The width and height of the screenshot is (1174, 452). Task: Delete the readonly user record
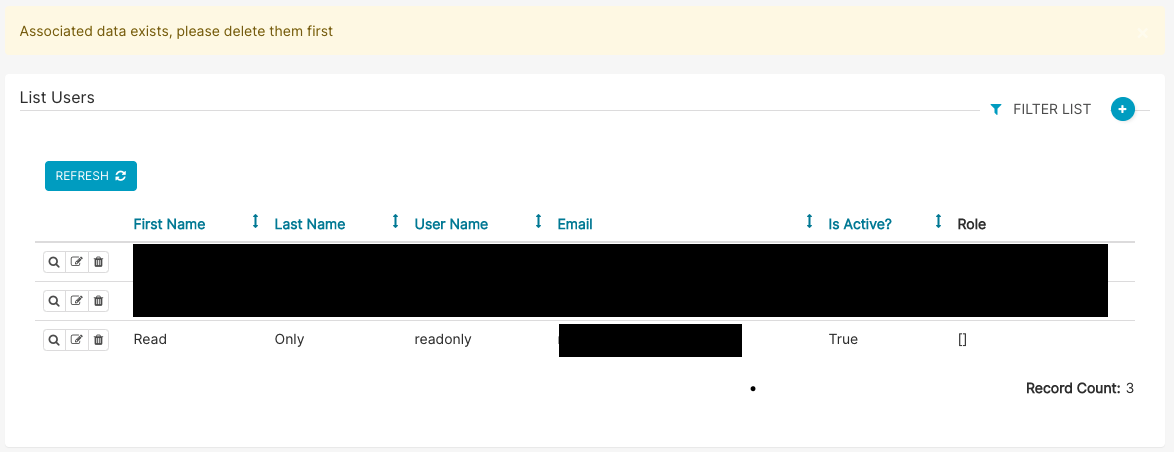click(x=98, y=340)
